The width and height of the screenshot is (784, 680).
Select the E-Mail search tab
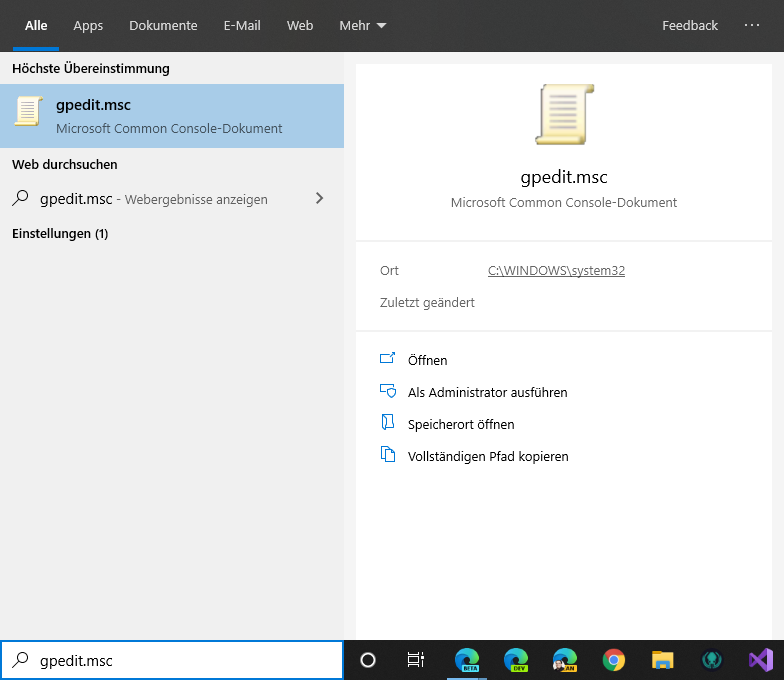(x=242, y=26)
